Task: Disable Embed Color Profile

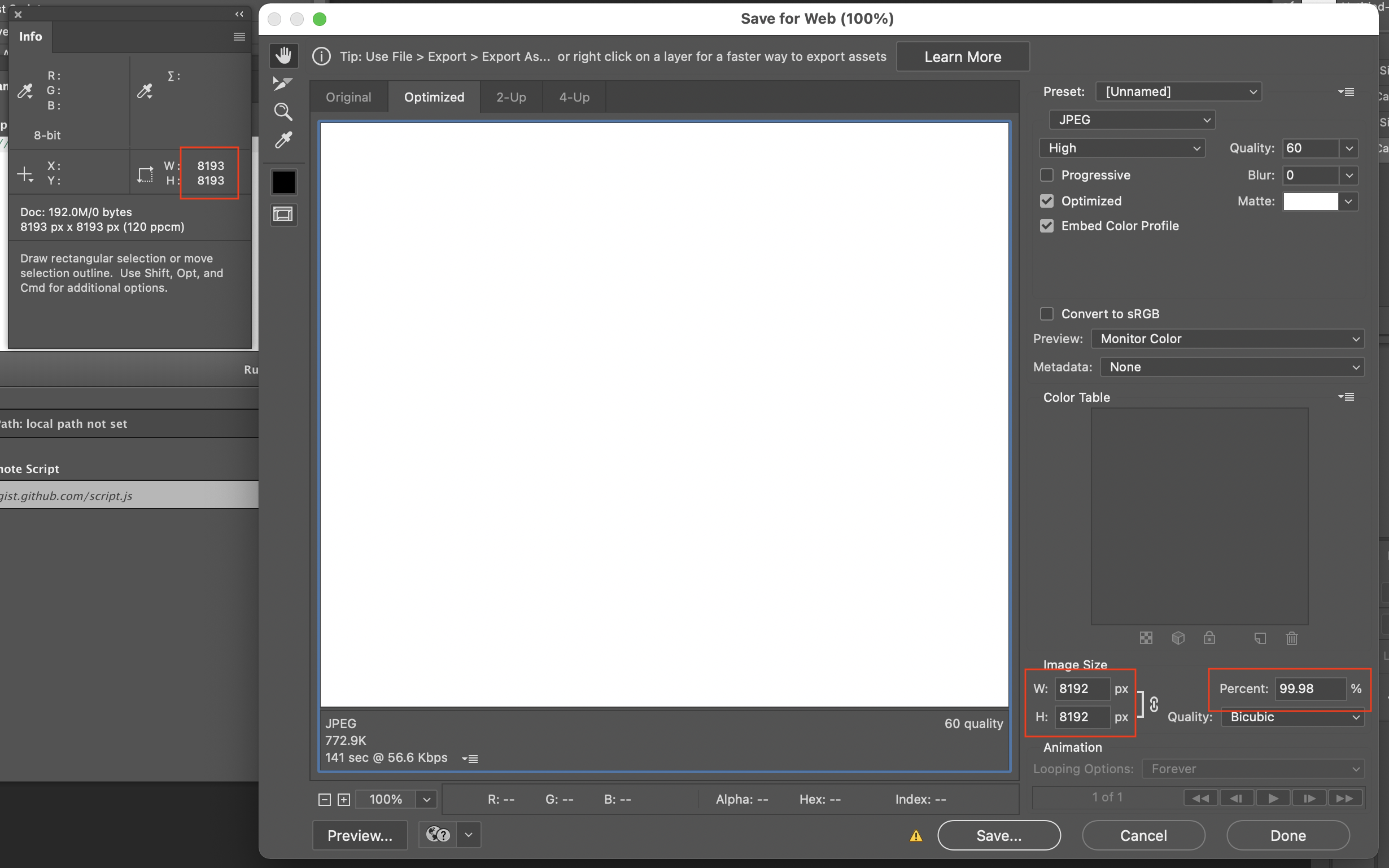Action: [x=1046, y=226]
